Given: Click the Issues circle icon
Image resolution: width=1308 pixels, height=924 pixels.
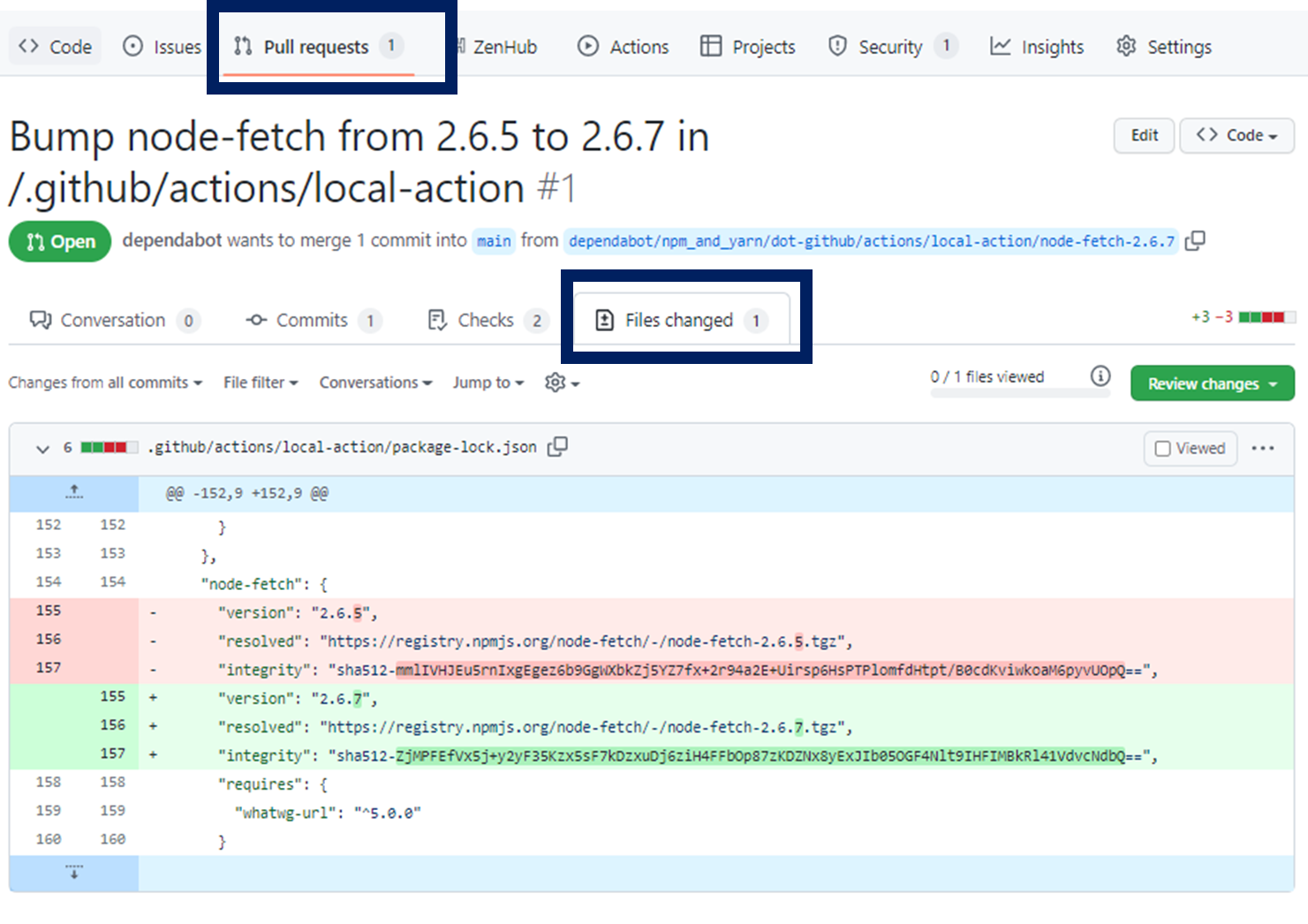Looking at the screenshot, I should coord(132,46).
